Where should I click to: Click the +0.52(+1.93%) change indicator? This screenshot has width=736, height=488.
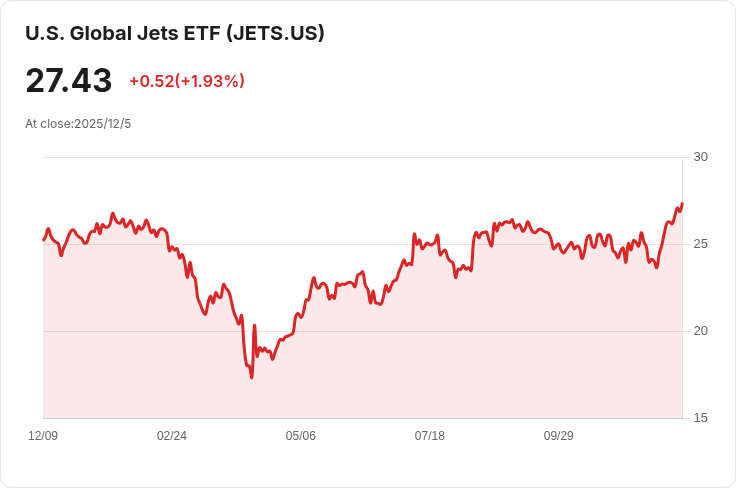coord(187,81)
